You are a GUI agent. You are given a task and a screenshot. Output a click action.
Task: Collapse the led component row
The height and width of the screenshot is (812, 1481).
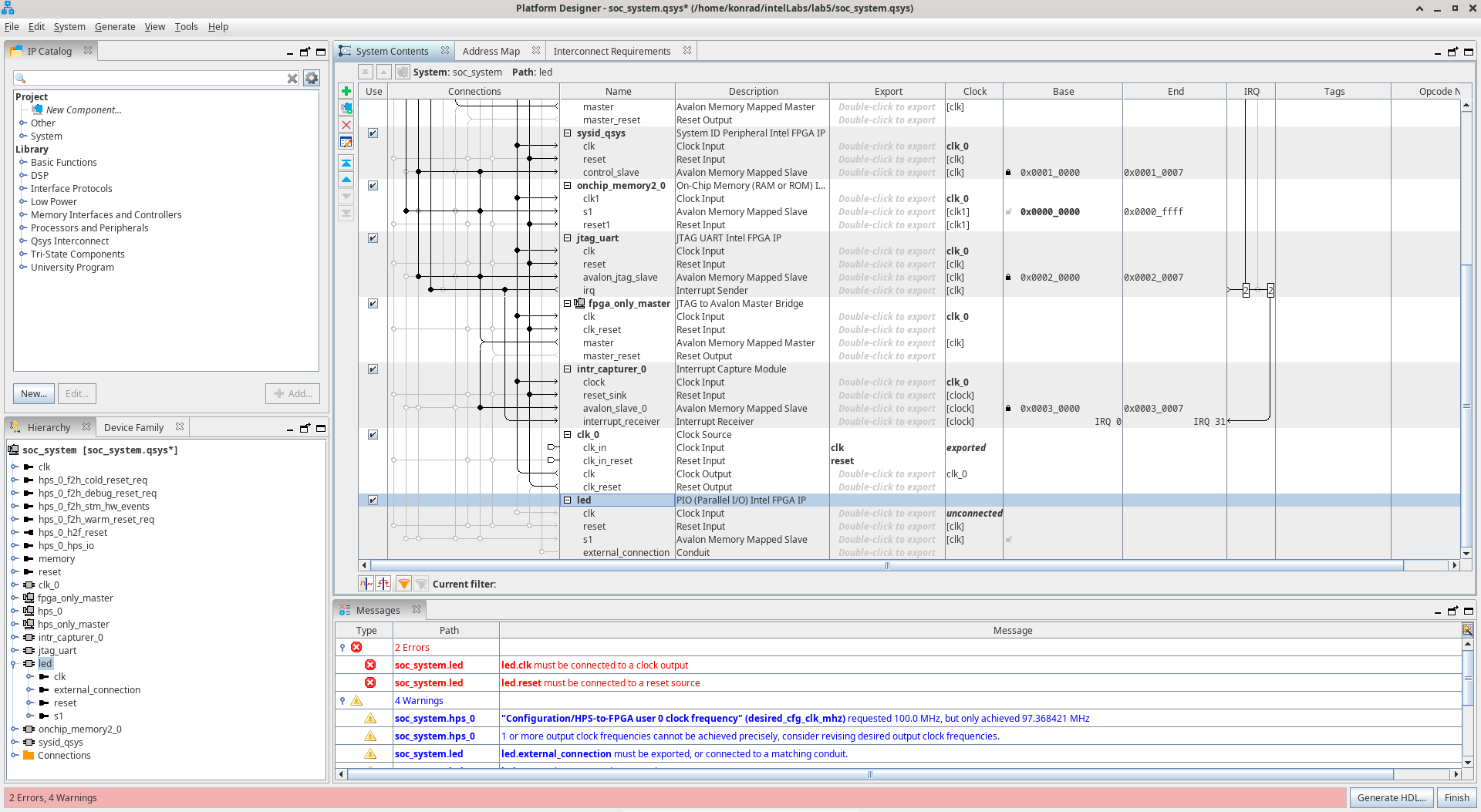point(568,500)
